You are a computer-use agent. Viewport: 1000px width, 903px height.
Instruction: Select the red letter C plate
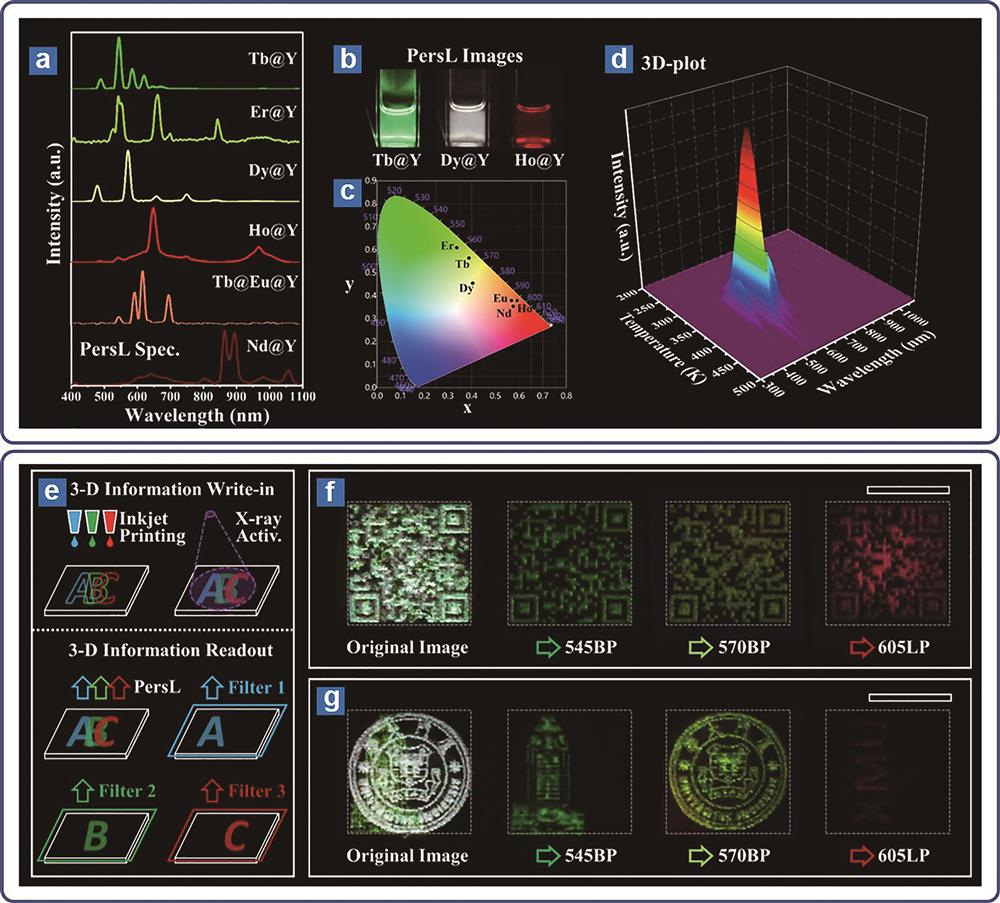pyautogui.click(x=228, y=837)
